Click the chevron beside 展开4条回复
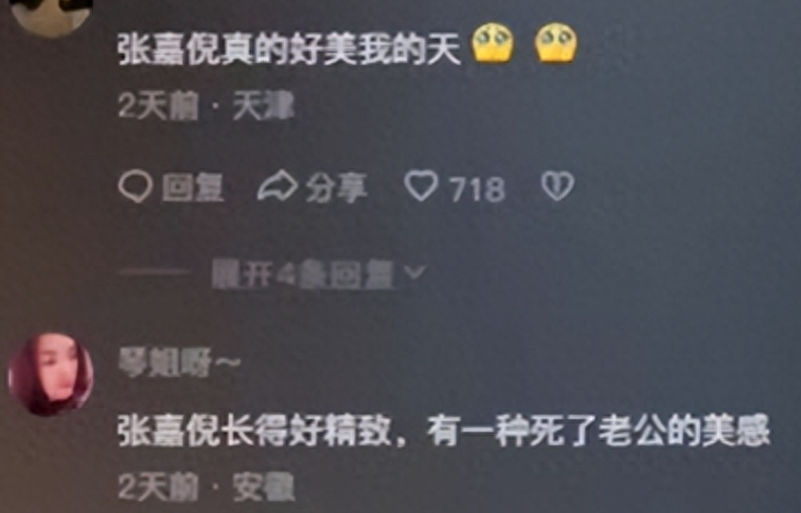The height and width of the screenshot is (513, 801). point(415,272)
